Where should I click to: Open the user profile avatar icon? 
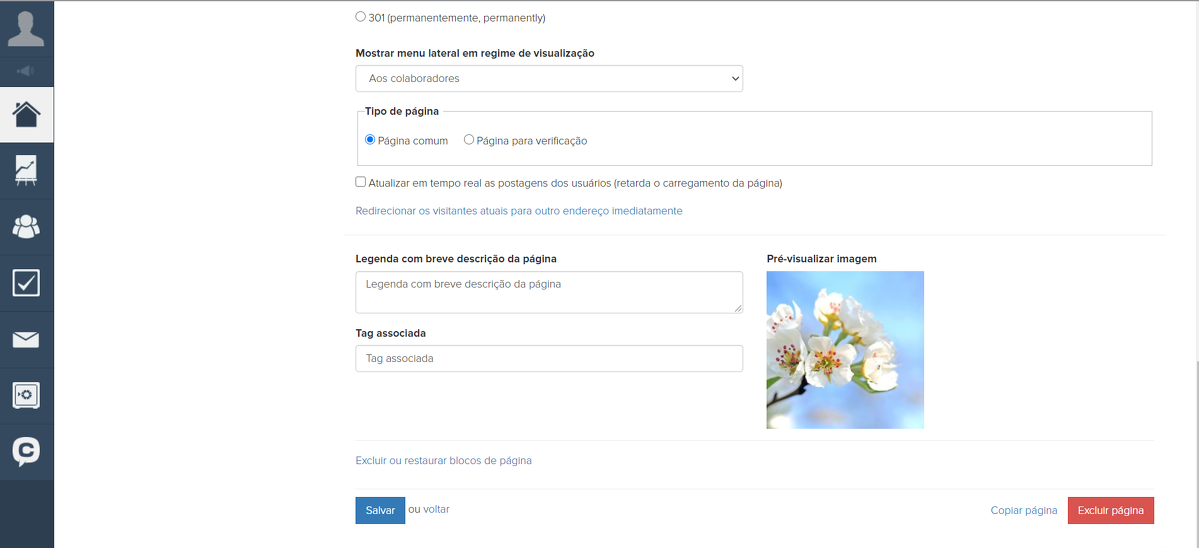pyautogui.click(x=26, y=28)
